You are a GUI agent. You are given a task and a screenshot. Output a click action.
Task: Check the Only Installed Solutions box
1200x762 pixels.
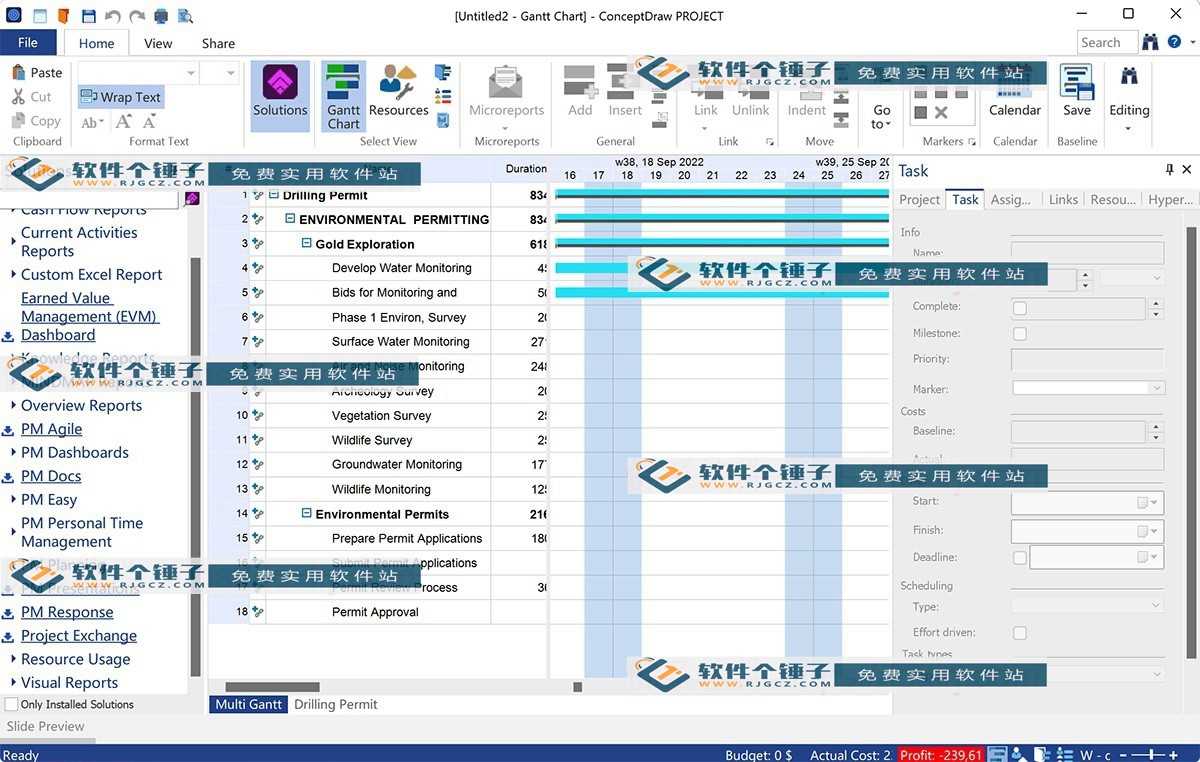[x=11, y=704]
